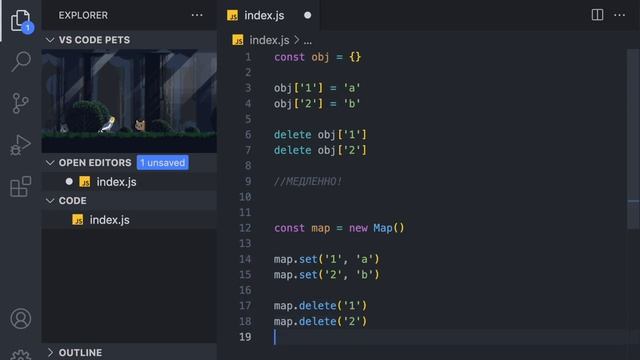Click the line const map = new Map()

click(339, 228)
